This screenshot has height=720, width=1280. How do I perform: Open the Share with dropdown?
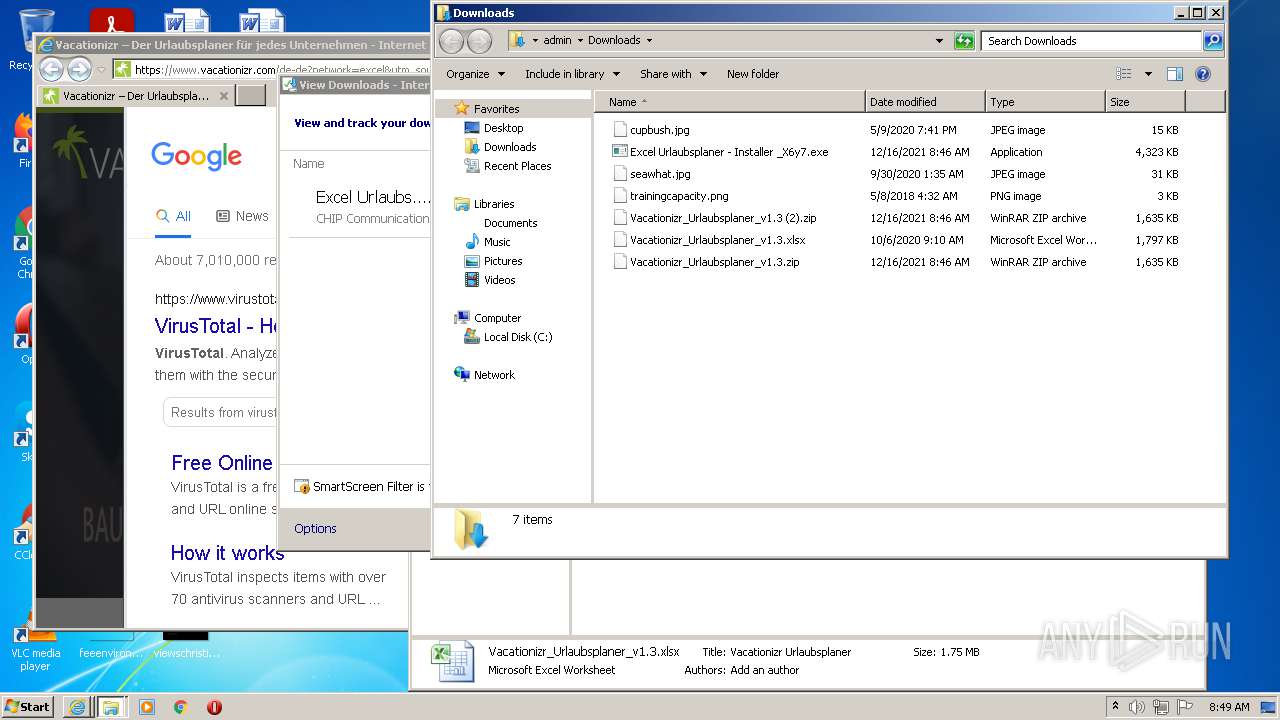[x=673, y=74]
